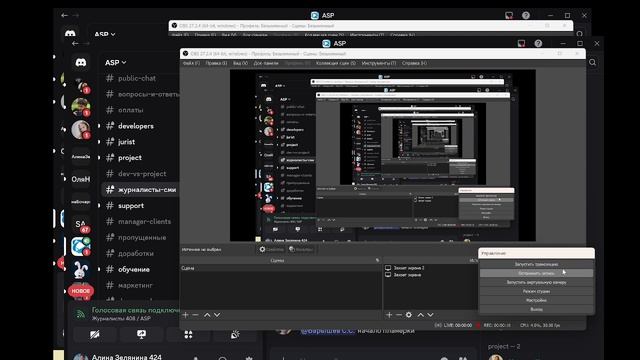
Task: Click the red НОВОЕ badge in the server list
Action: click(x=81, y=291)
